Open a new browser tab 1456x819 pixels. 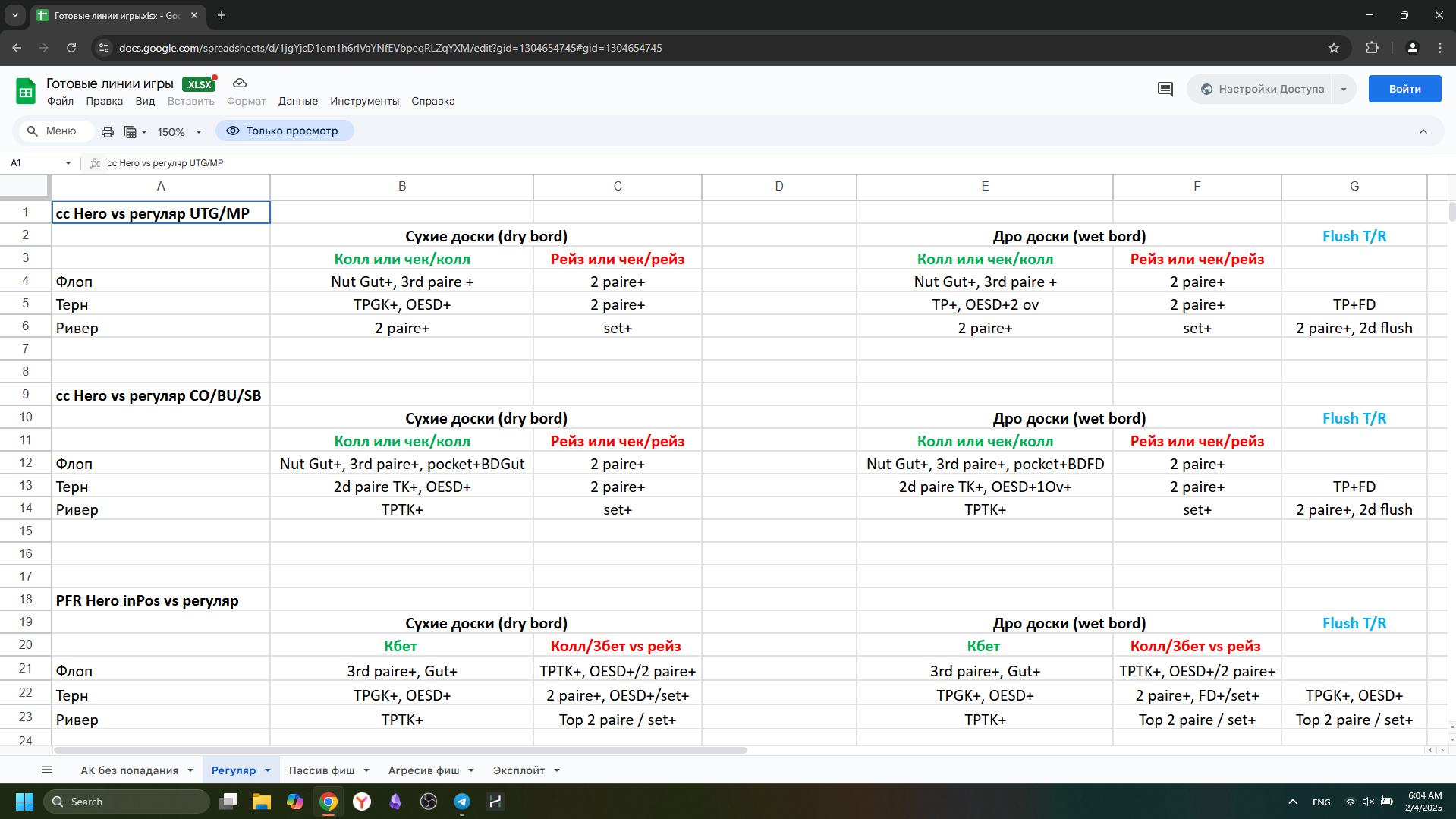[x=222, y=15]
